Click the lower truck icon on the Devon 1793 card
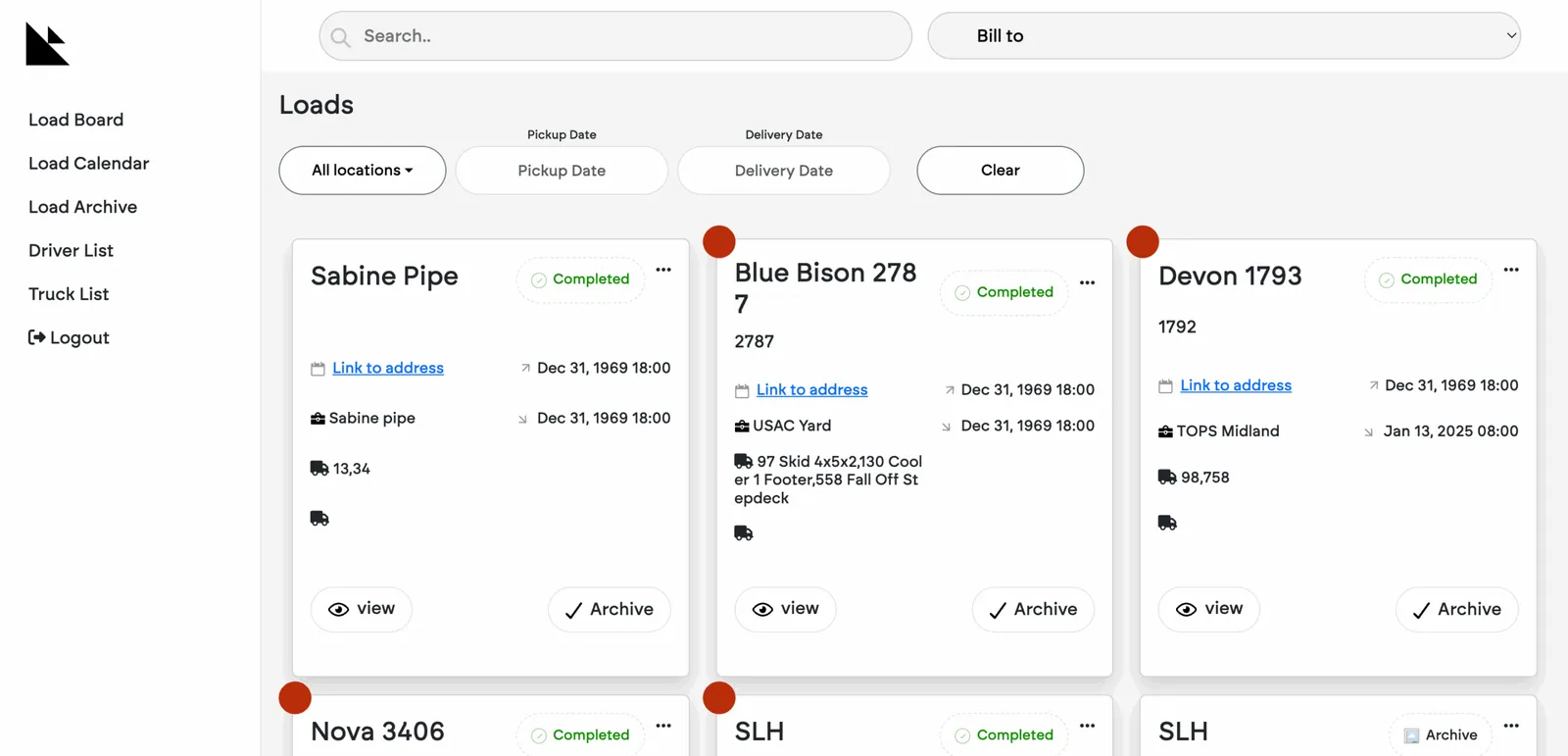The height and width of the screenshot is (756, 1568). (x=1167, y=524)
